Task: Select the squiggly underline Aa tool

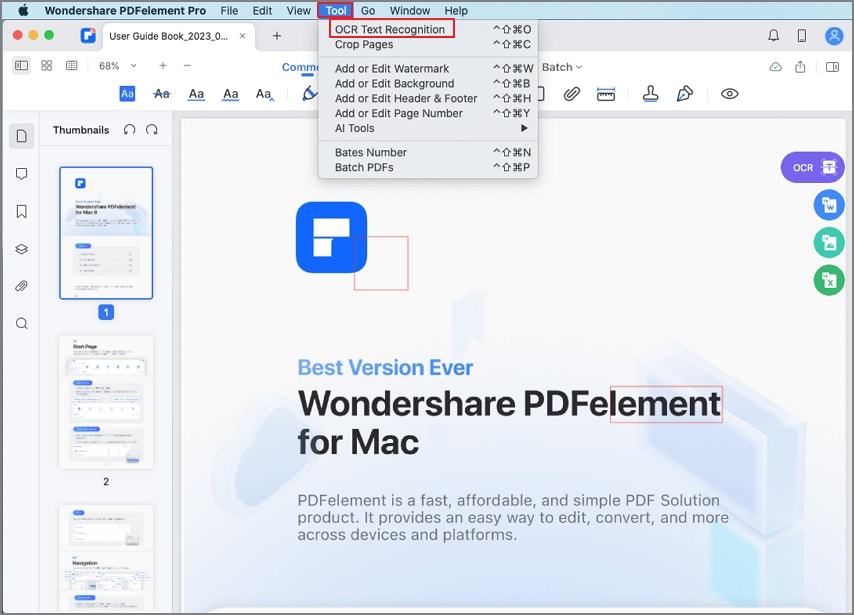Action: click(x=231, y=94)
